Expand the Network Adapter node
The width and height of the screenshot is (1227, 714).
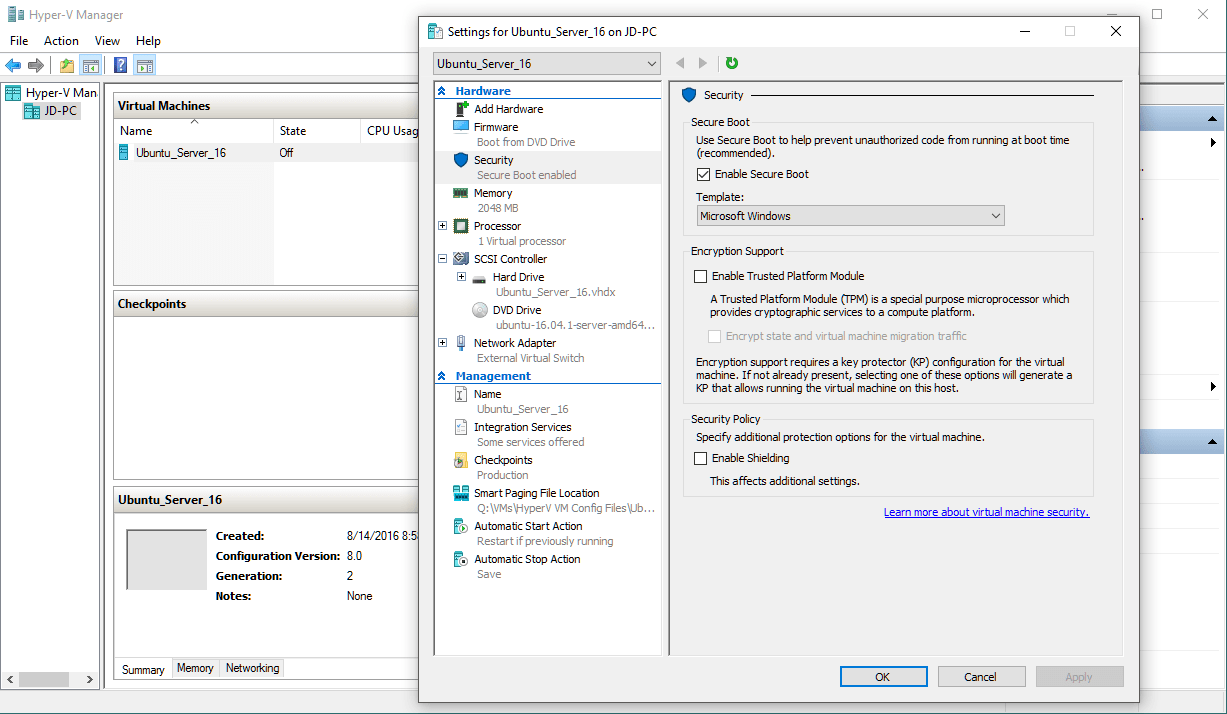[x=443, y=343]
